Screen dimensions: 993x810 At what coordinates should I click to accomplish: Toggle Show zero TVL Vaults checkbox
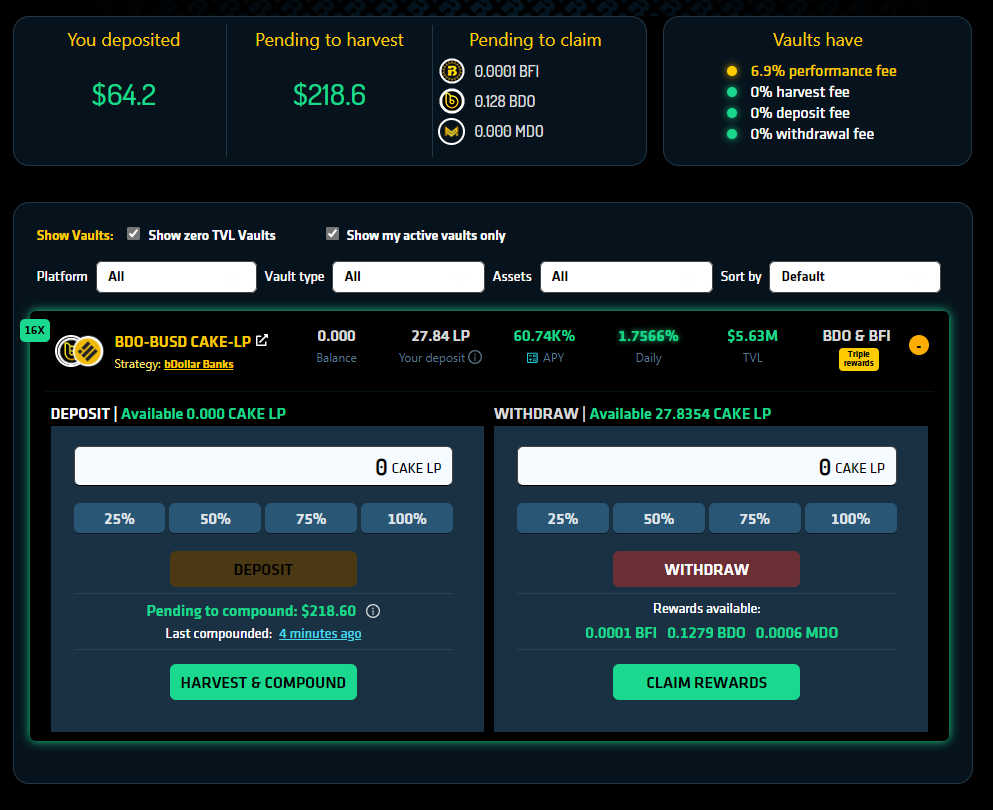tap(133, 234)
